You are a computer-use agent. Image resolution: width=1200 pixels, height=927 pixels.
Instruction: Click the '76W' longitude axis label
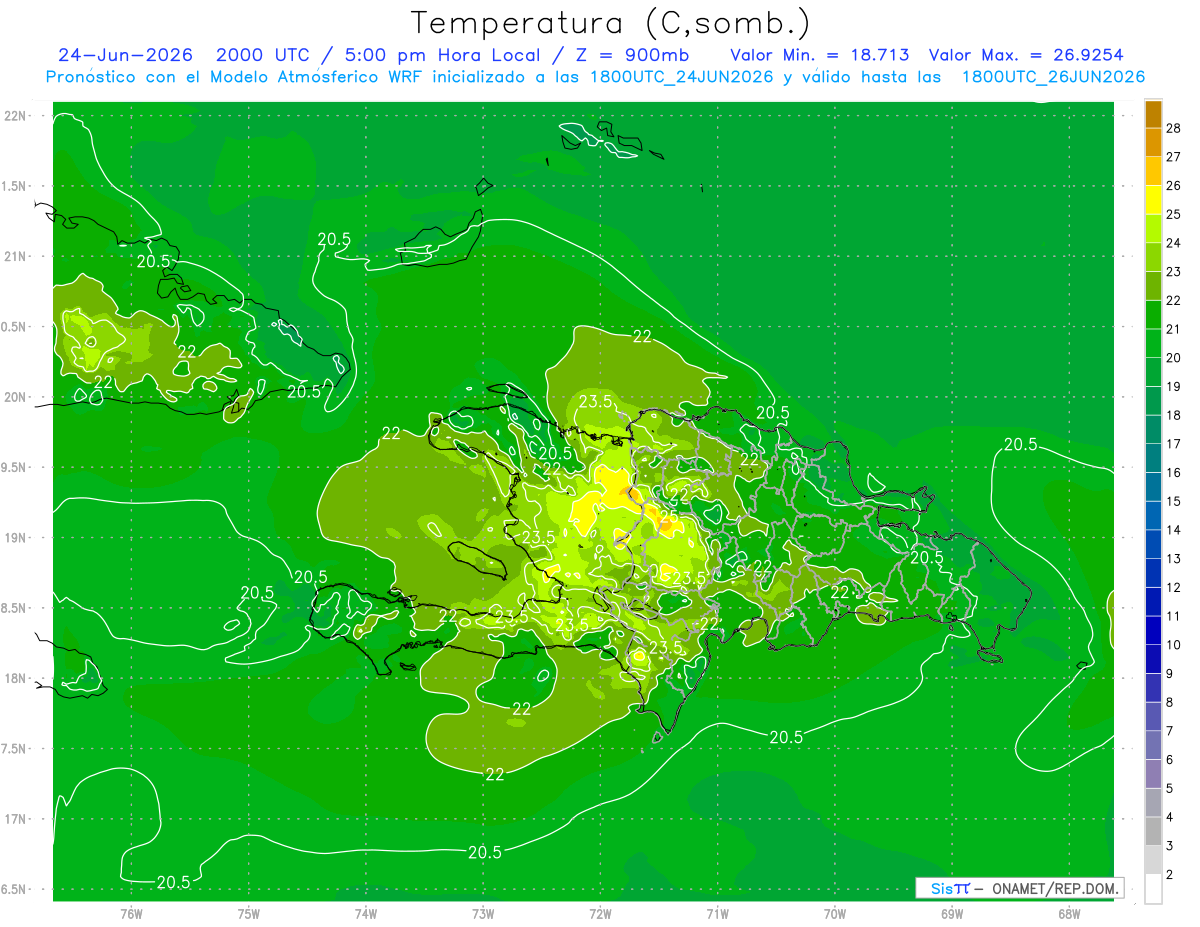131,914
